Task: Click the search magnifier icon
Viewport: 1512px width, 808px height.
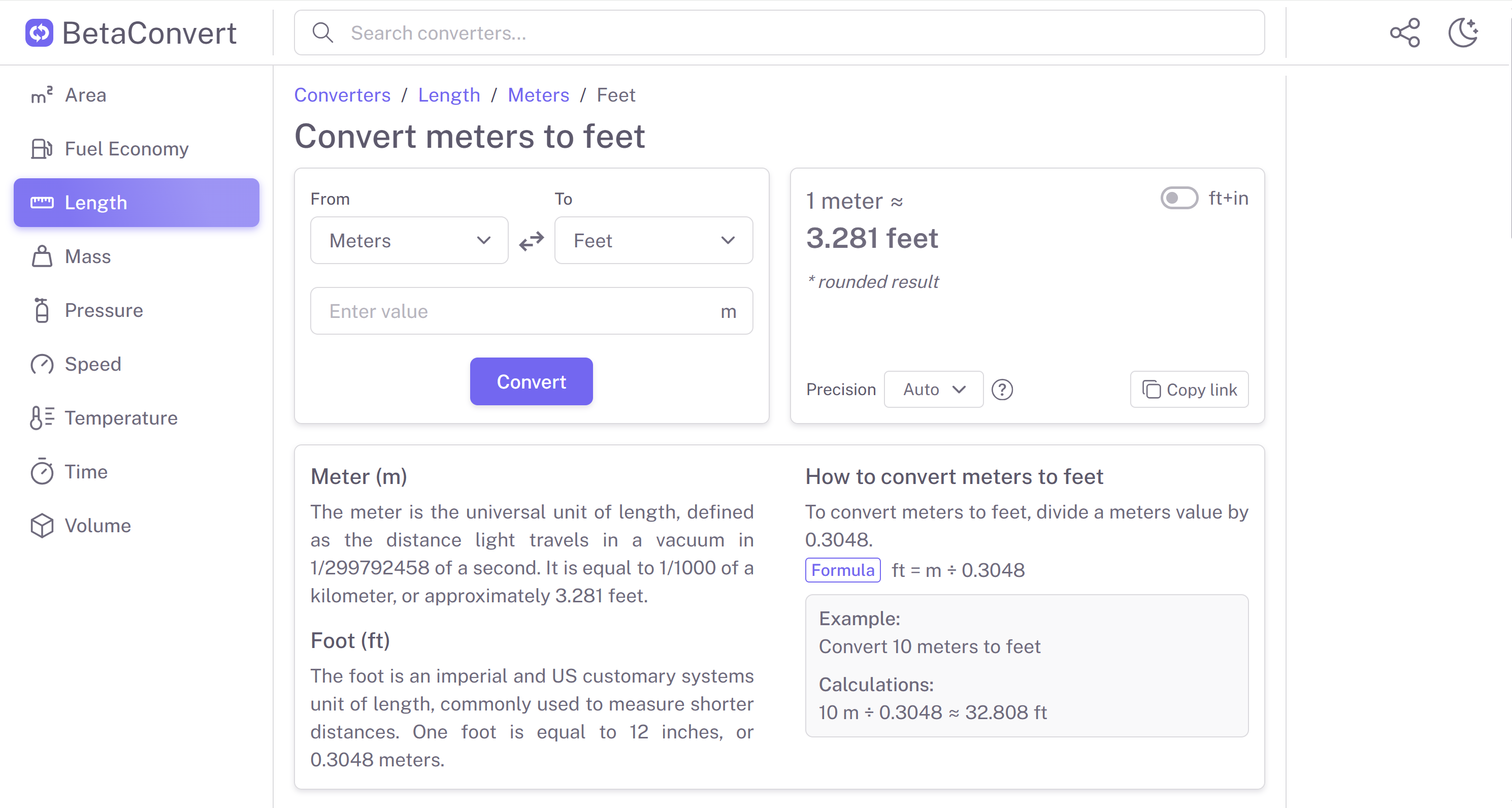Action: (322, 33)
